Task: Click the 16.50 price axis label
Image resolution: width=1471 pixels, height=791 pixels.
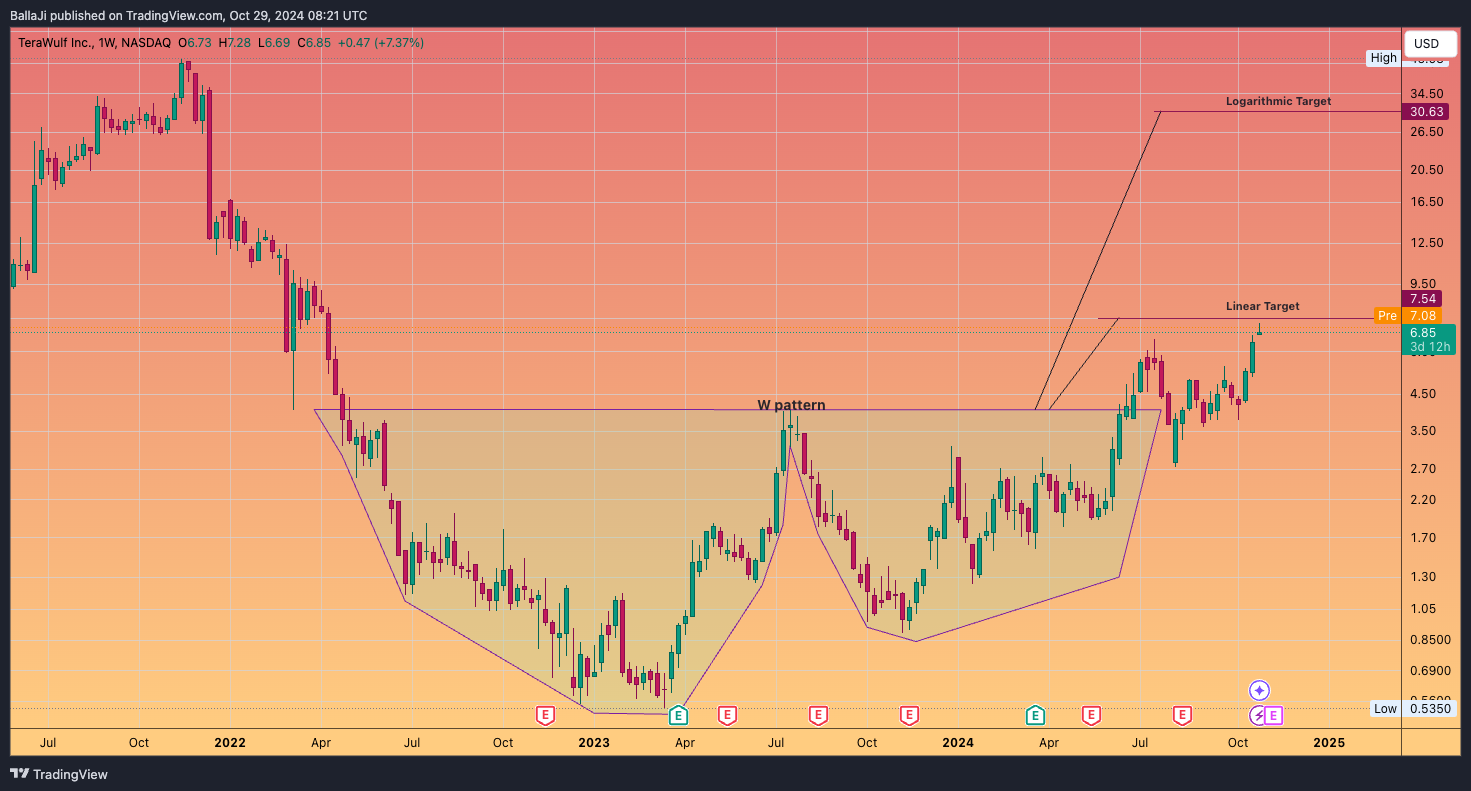Action: 1426,202
